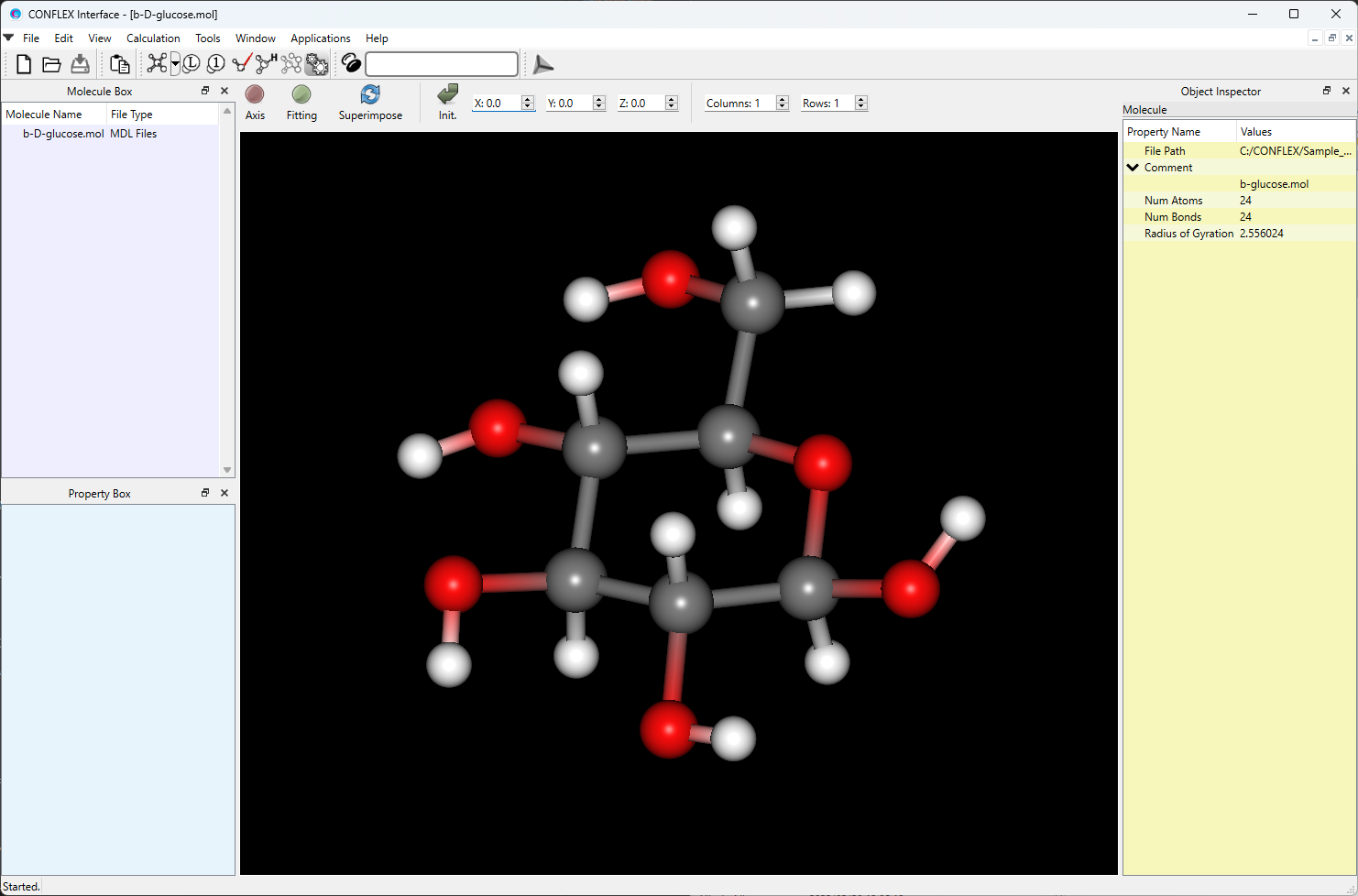Click the add-hydrogens toolbar icon
Screen dimensions: 1358x896
(x=264, y=64)
